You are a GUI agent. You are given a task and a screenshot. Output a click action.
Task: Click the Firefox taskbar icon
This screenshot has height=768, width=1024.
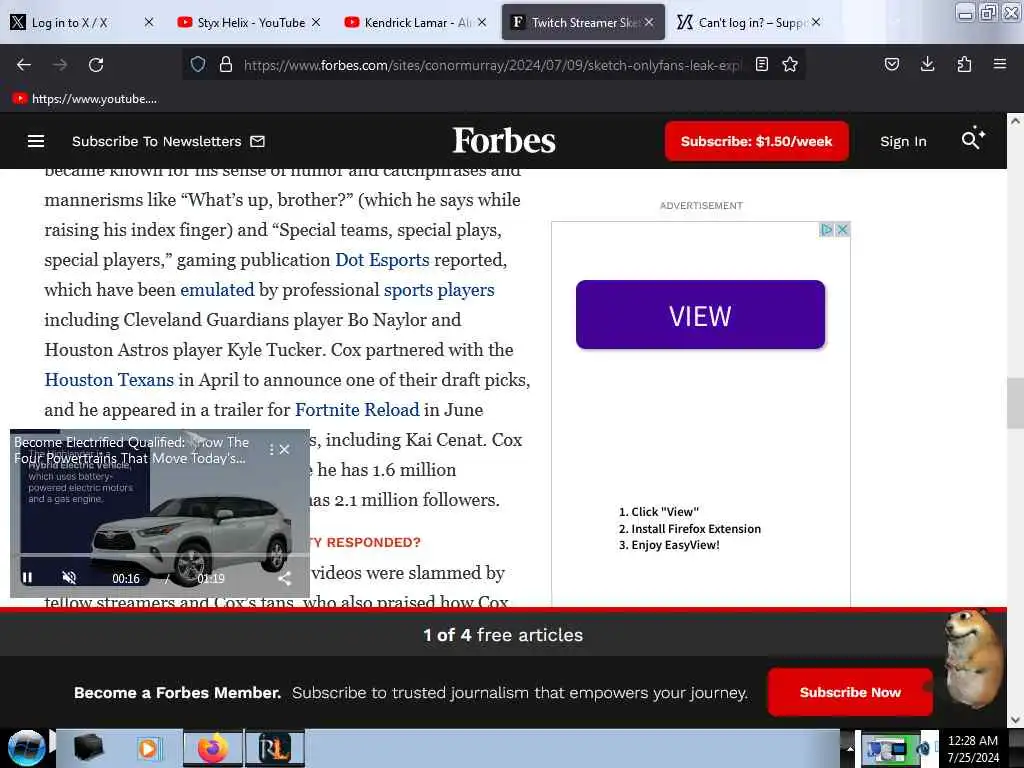[213, 748]
